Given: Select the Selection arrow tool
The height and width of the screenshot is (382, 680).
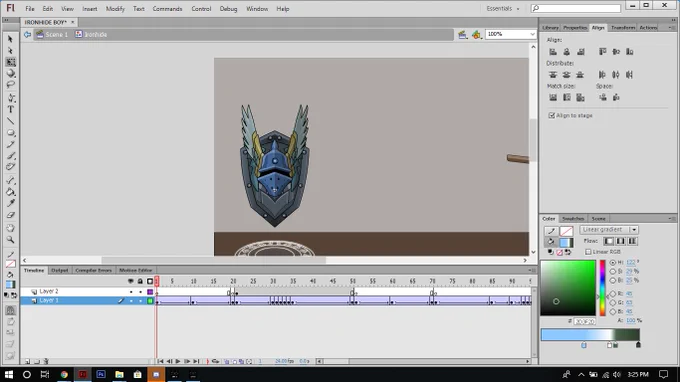Looking at the screenshot, I should [x=10, y=39].
